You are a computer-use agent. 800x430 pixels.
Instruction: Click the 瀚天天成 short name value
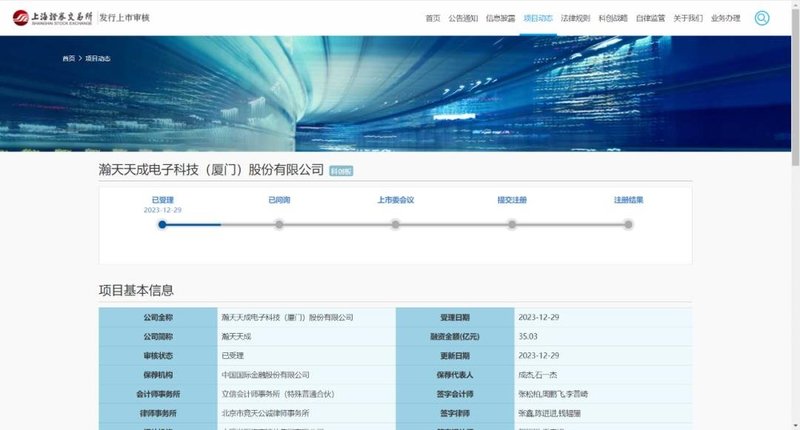[x=236, y=337]
